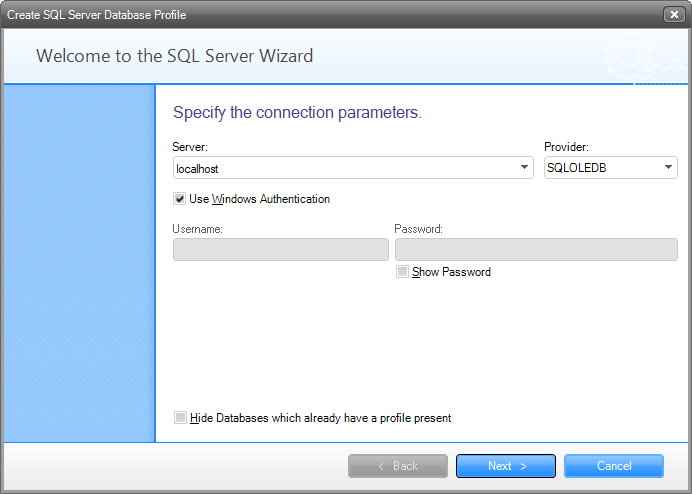
Task: Click the Username input field
Action: [x=281, y=249]
